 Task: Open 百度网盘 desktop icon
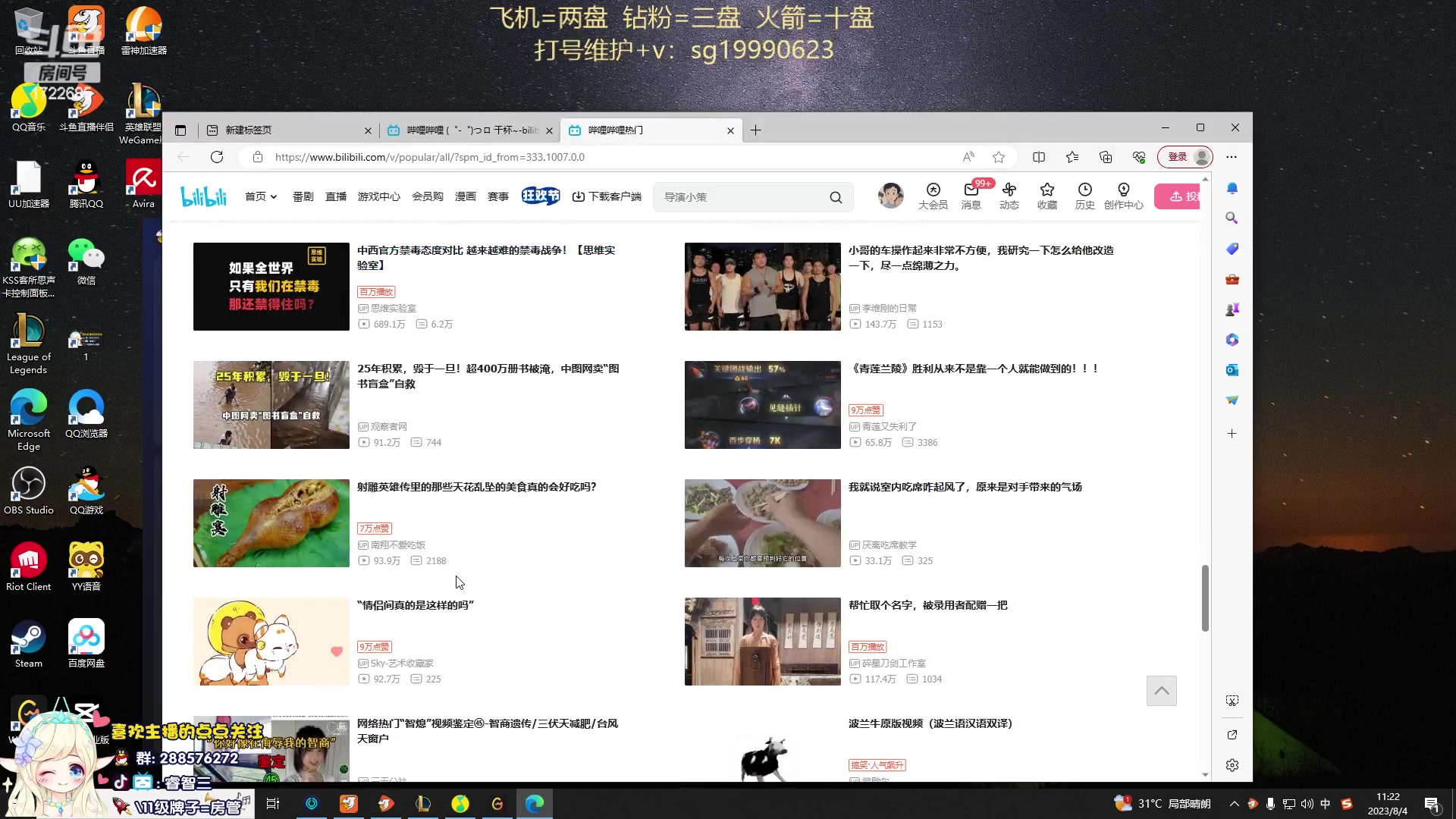click(86, 645)
